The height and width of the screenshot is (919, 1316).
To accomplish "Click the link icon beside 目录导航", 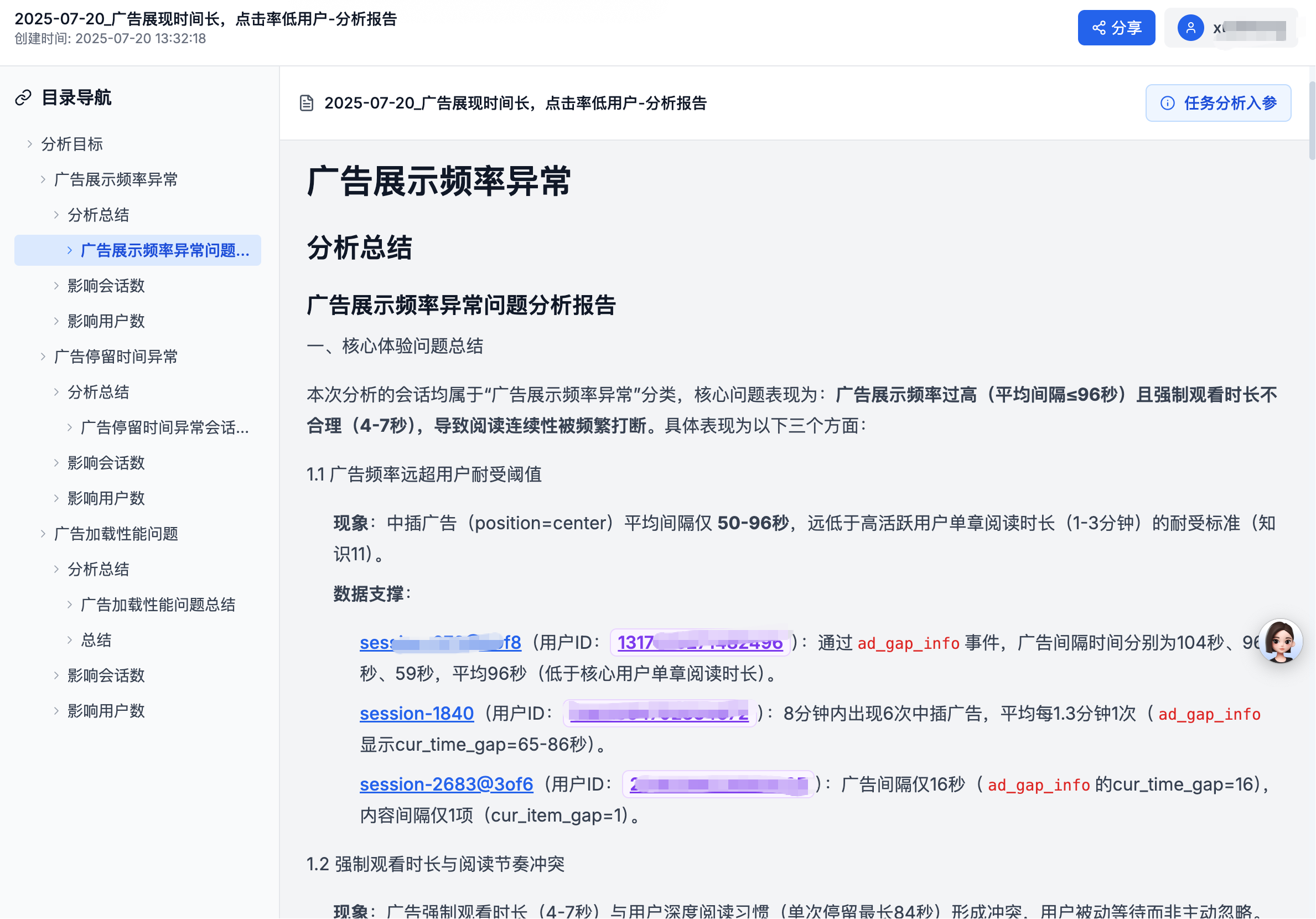I will (x=23, y=97).
